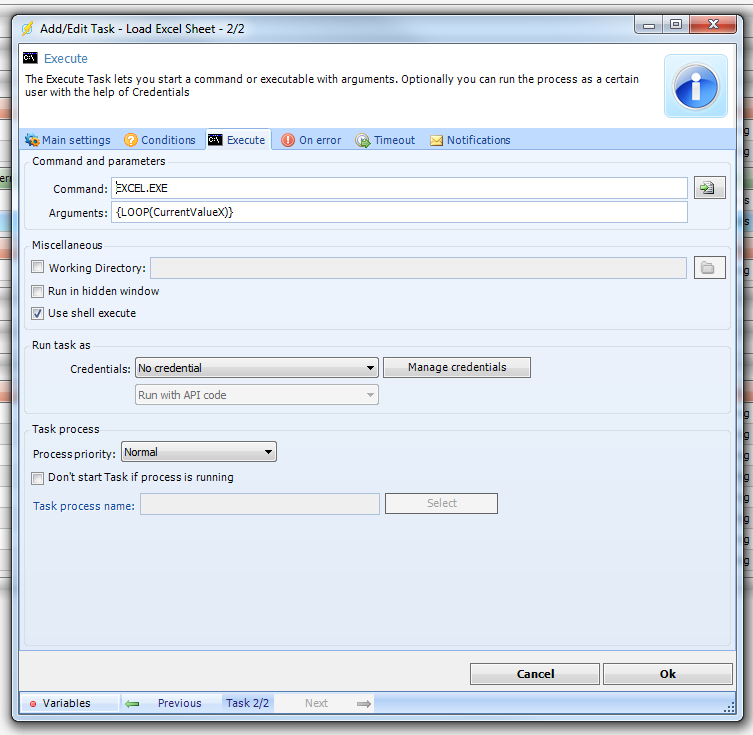Image resolution: width=753 pixels, height=735 pixels.
Task: Click the large blue information icon
Action: click(x=696, y=86)
